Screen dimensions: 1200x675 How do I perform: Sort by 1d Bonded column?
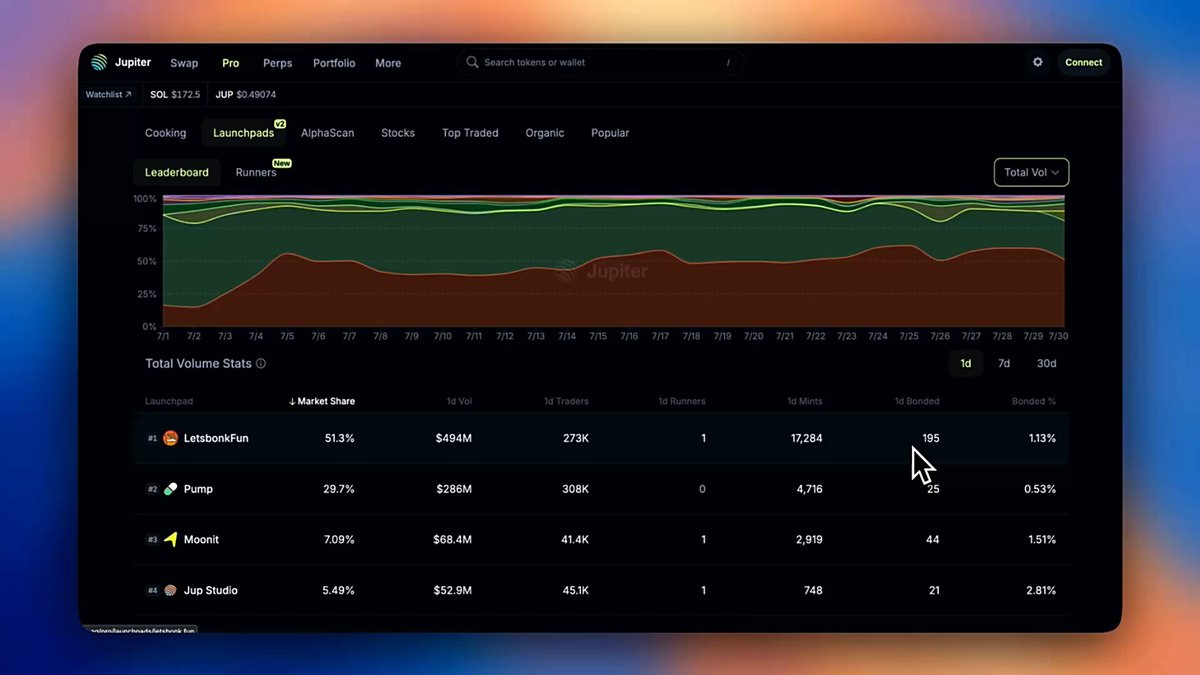click(917, 401)
